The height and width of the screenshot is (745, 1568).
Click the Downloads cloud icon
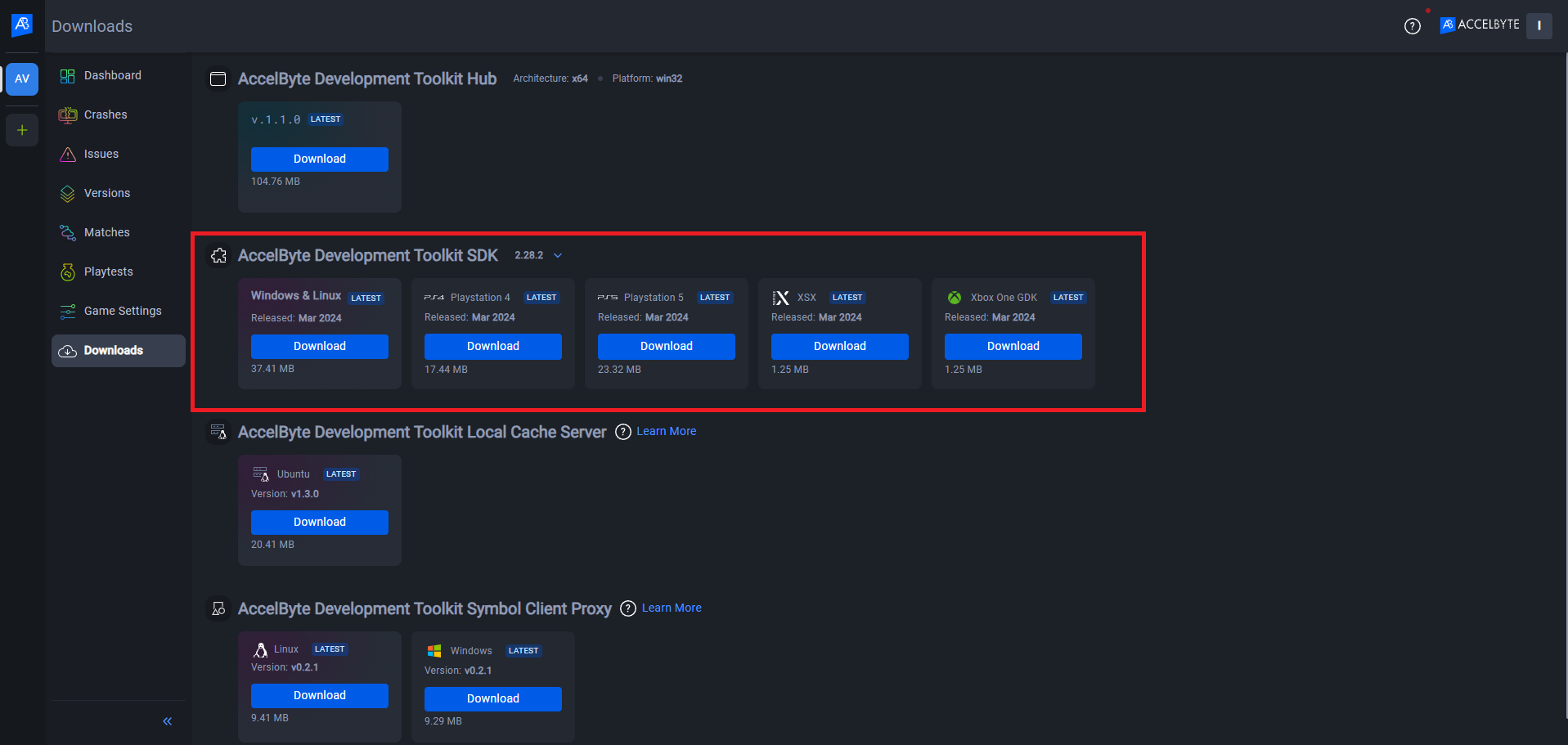tap(68, 351)
